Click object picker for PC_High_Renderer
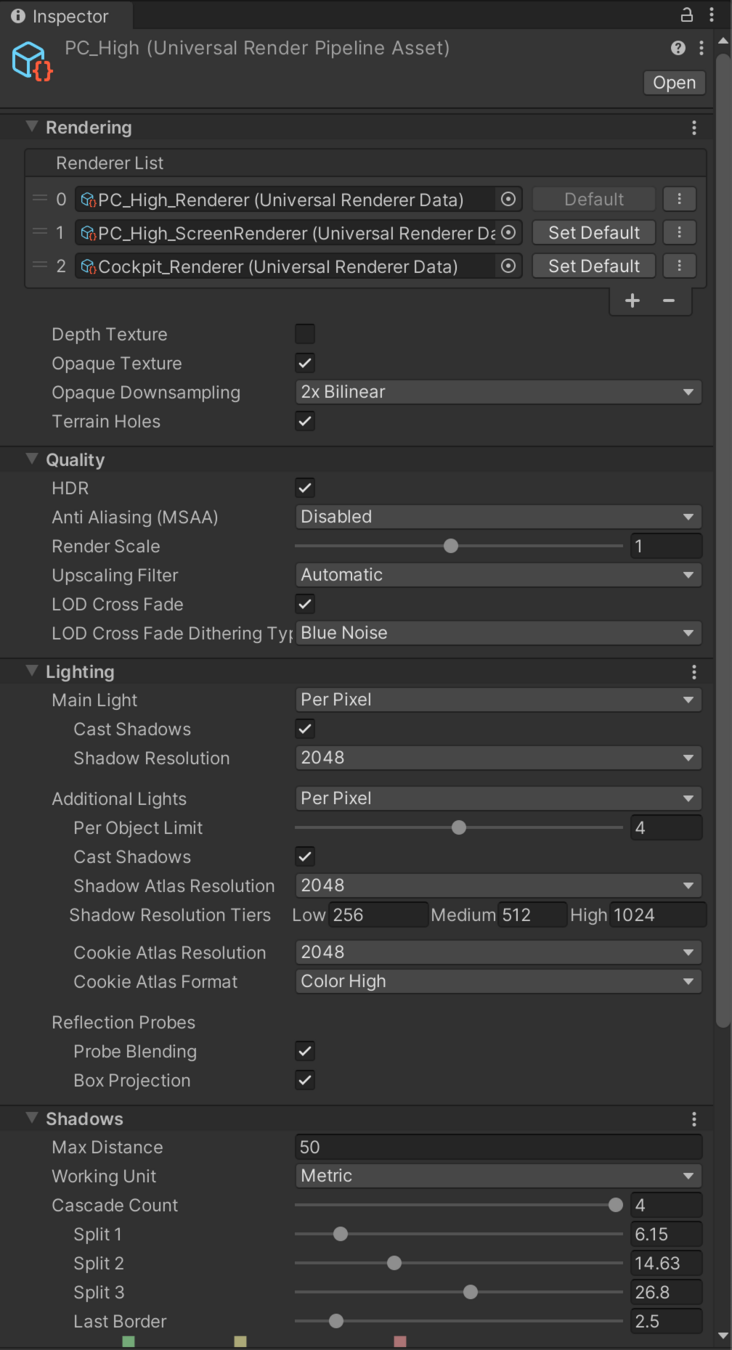Viewport: 732px width, 1350px height. [x=508, y=199]
